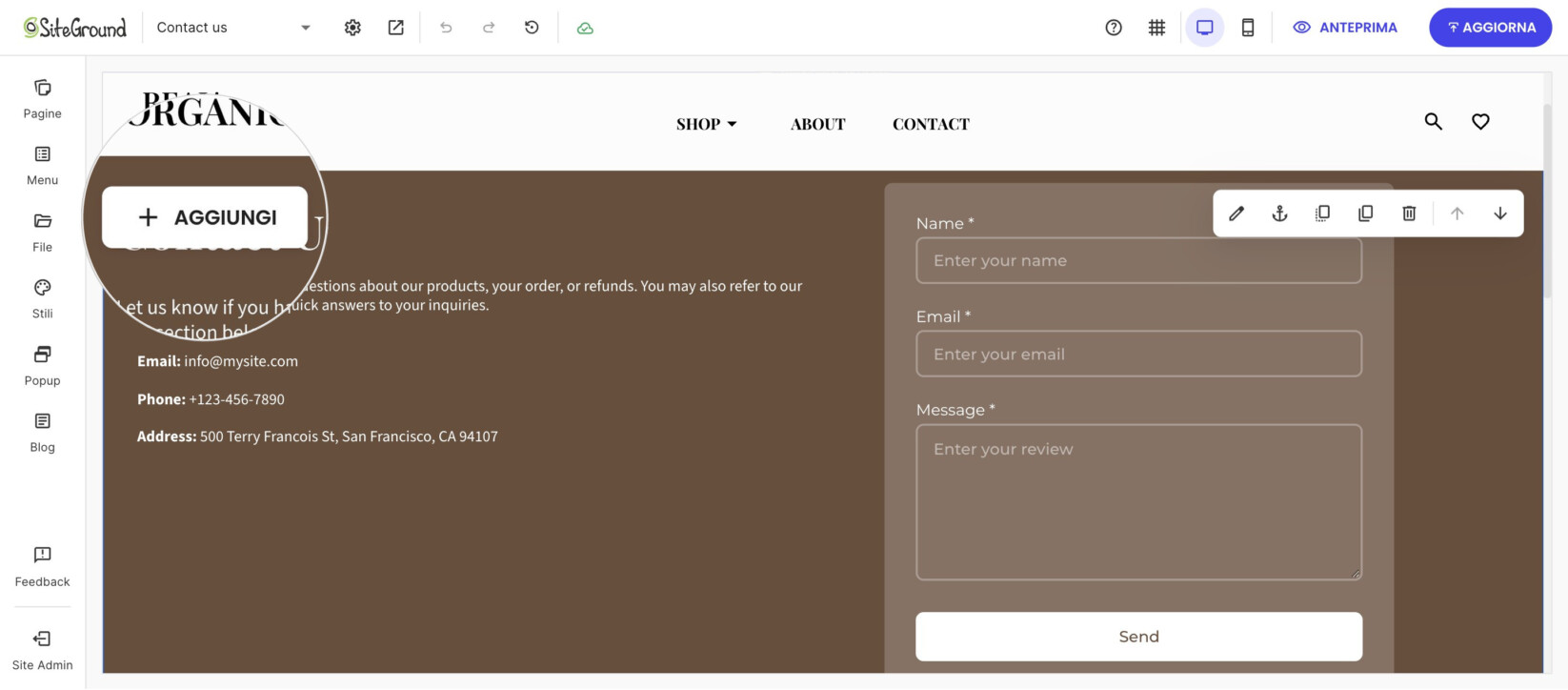Select the '+123-456-7890' phone text
1568x690 pixels.
point(236,399)
